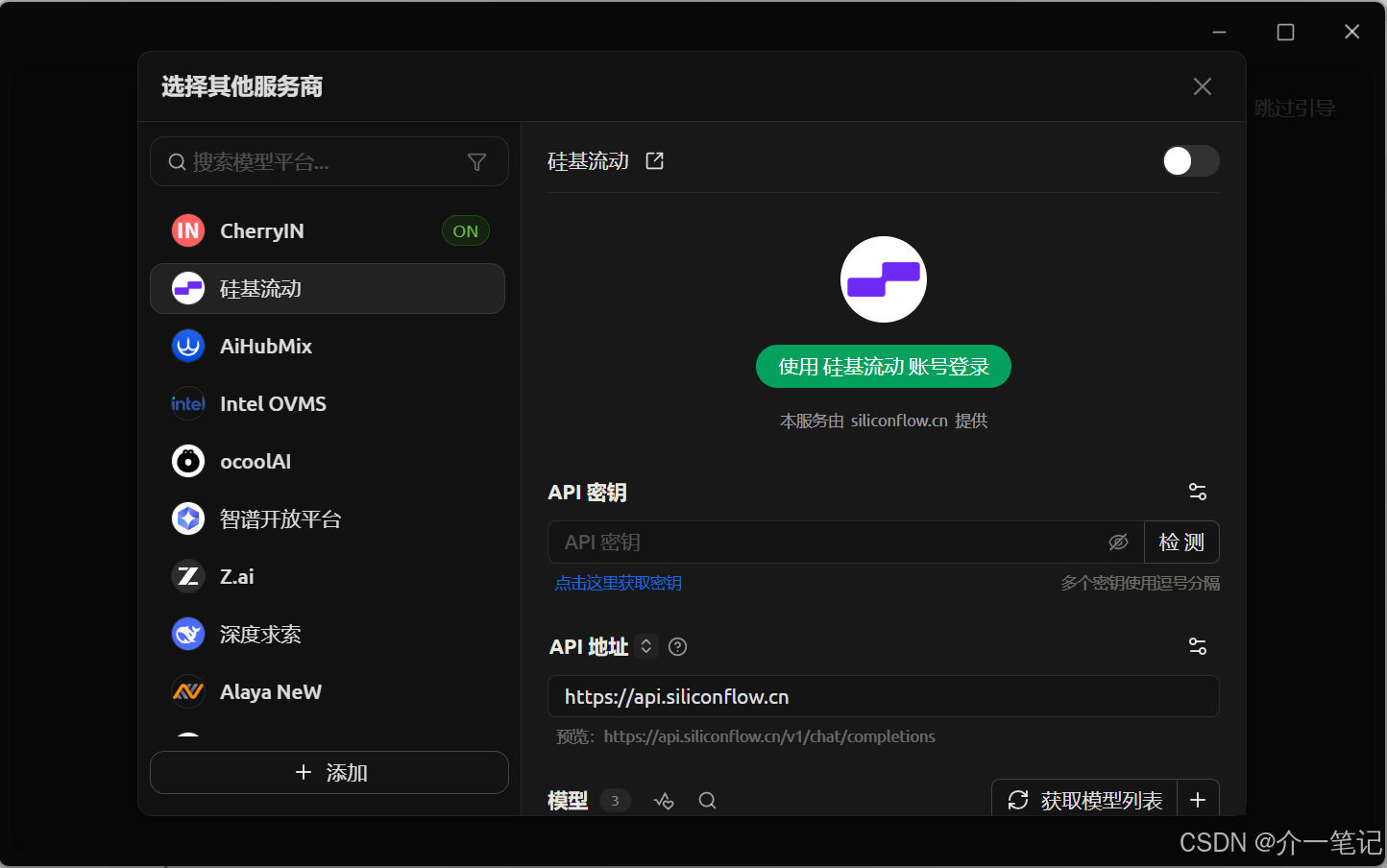Show the API key with eye icon

[1119, 542]
